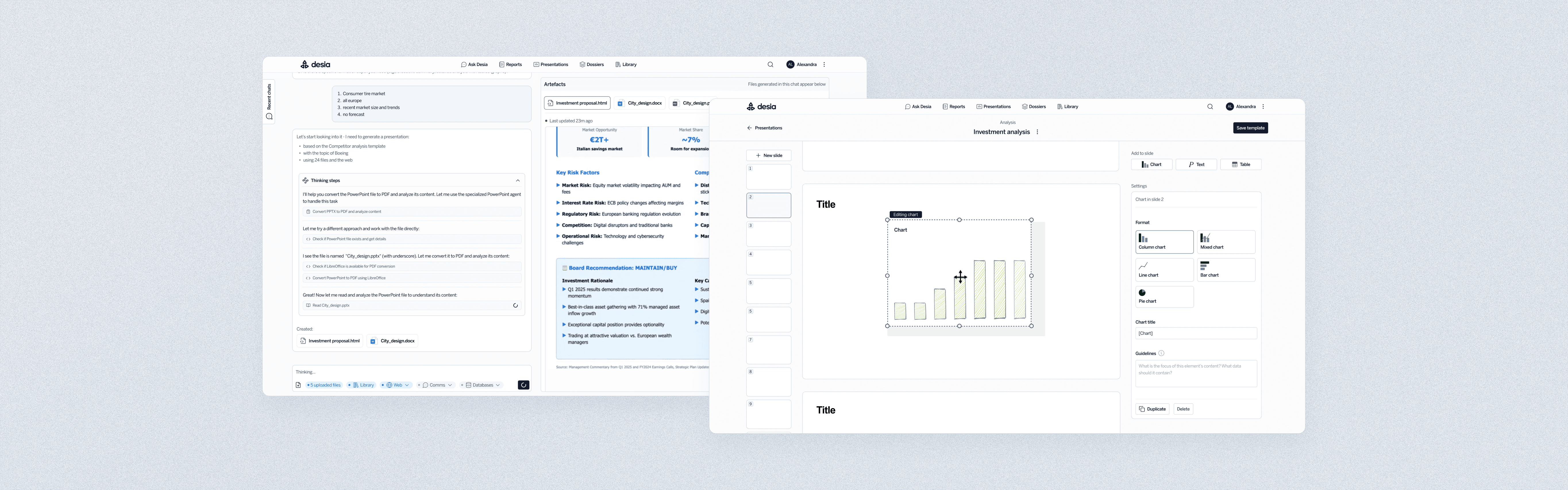Open Recent chats sidebar icon
1568x490 pixels.
click(269, 117)
